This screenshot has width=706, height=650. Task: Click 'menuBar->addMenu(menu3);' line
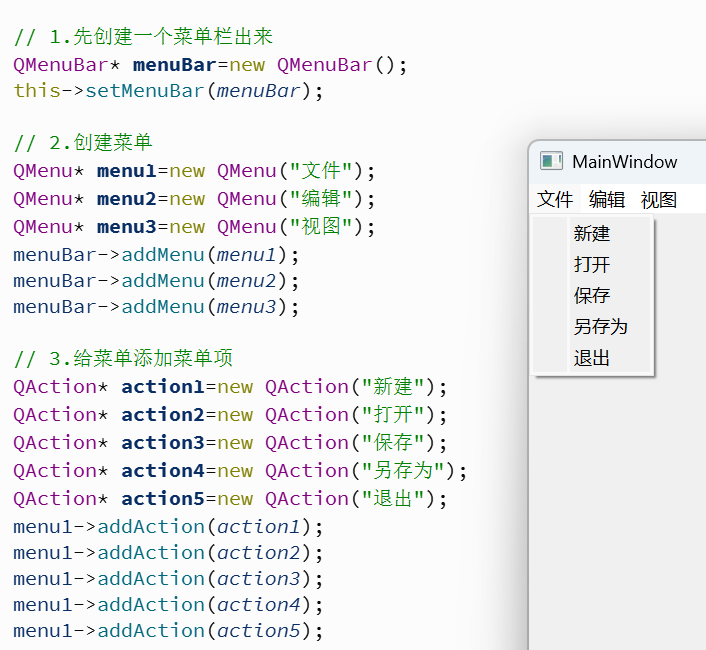tap(156, 307)
